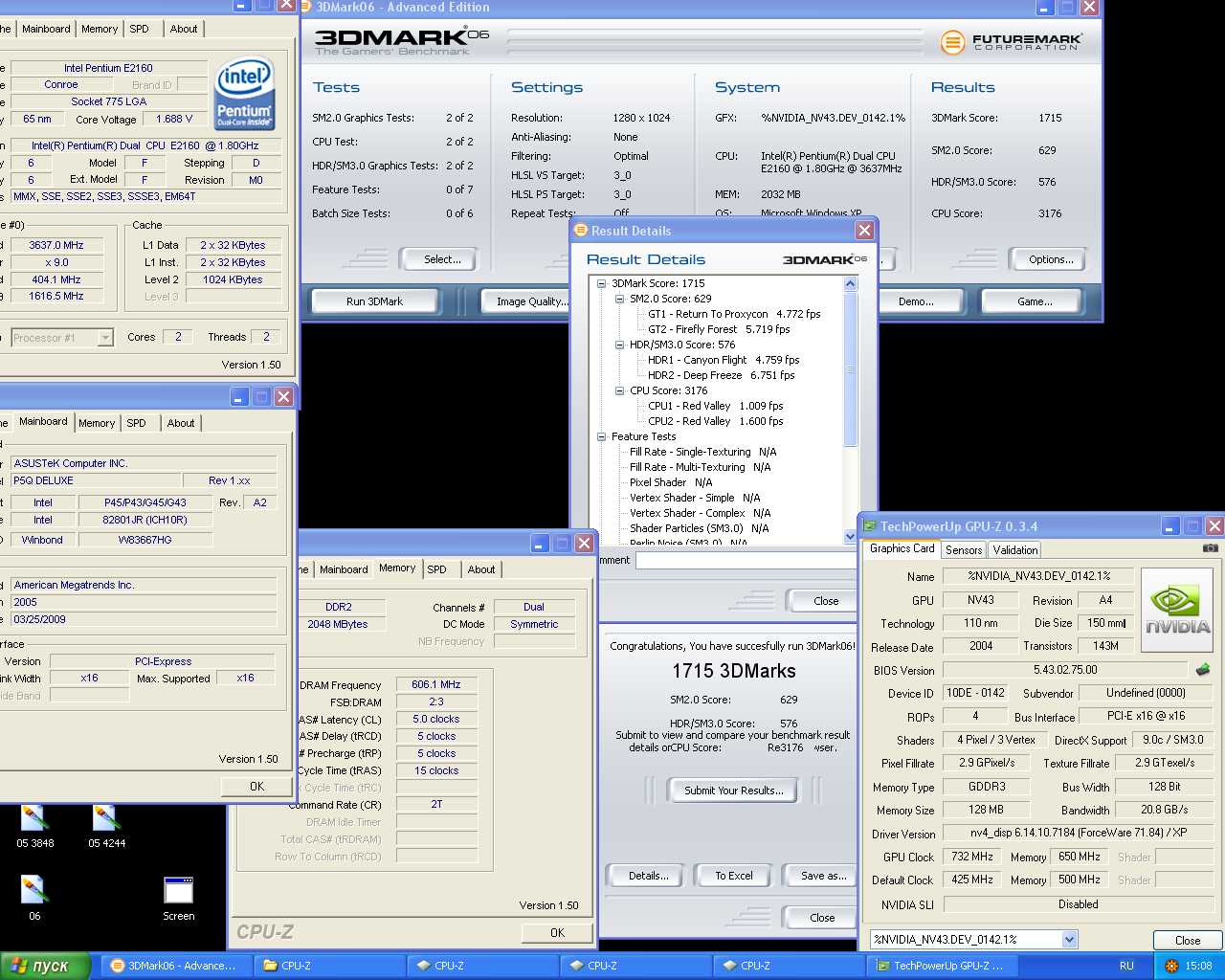Open About tab in the CPU-Z Memory window
The height and width of the screenshot is (980, 1225).
pos(481,569)
